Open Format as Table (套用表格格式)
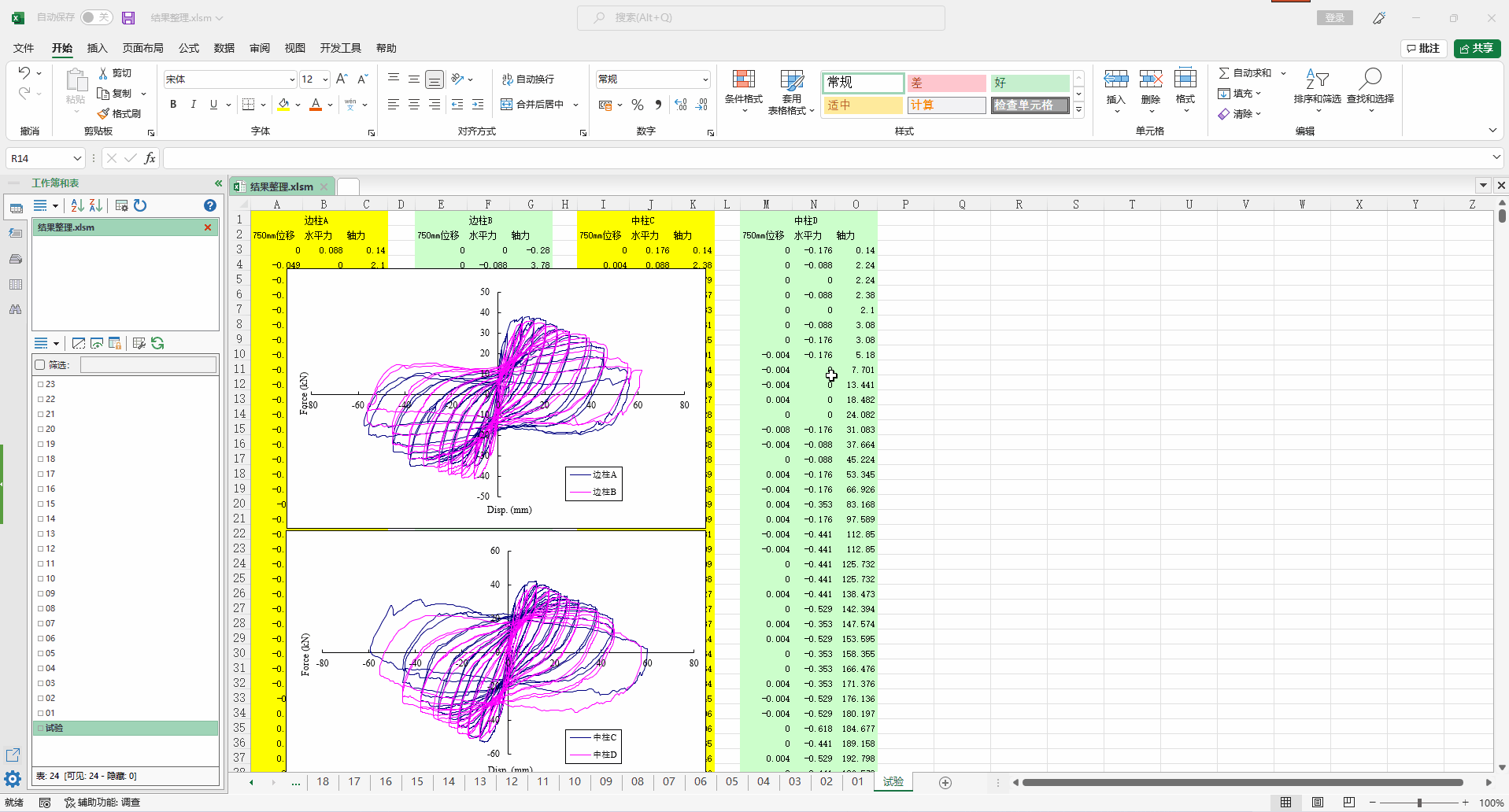 (x=791, y=92)
